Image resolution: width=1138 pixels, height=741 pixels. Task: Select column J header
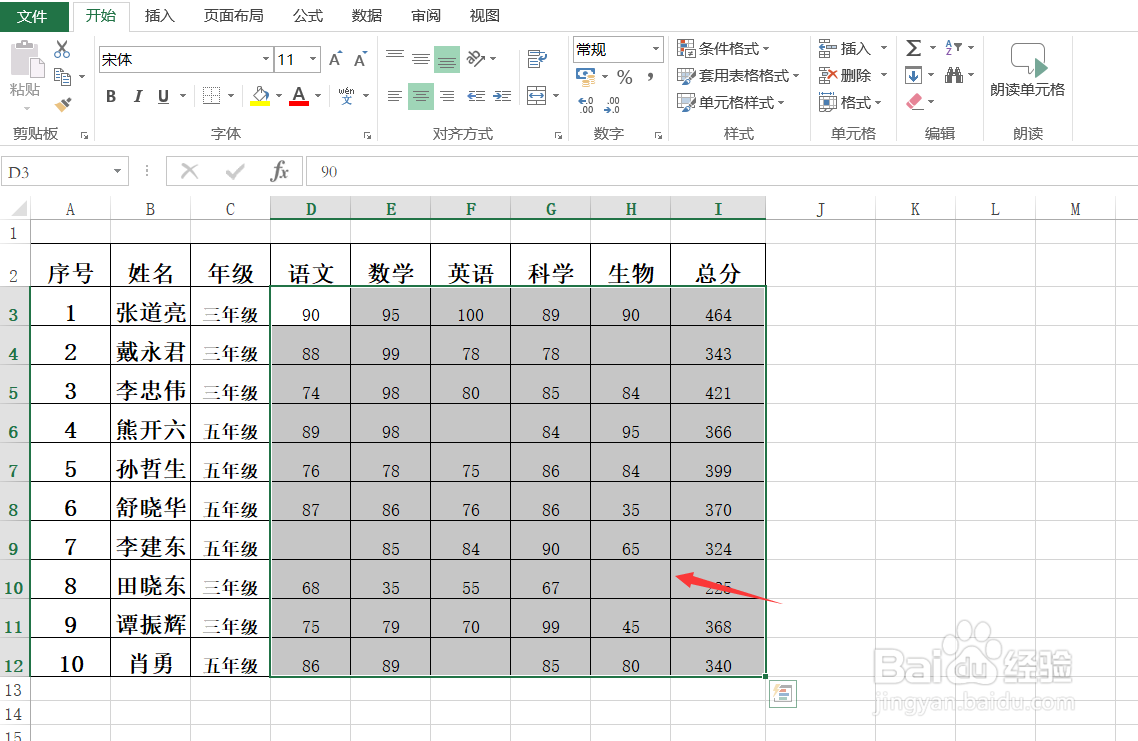coord(820,209)
